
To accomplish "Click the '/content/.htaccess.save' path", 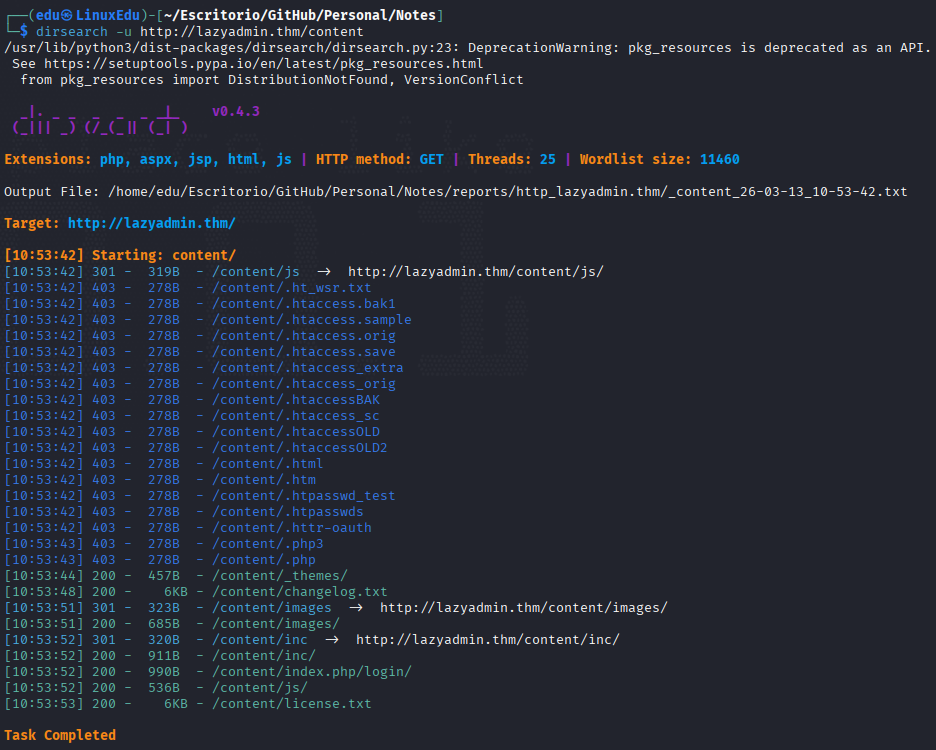I will [x=304, y=352].
